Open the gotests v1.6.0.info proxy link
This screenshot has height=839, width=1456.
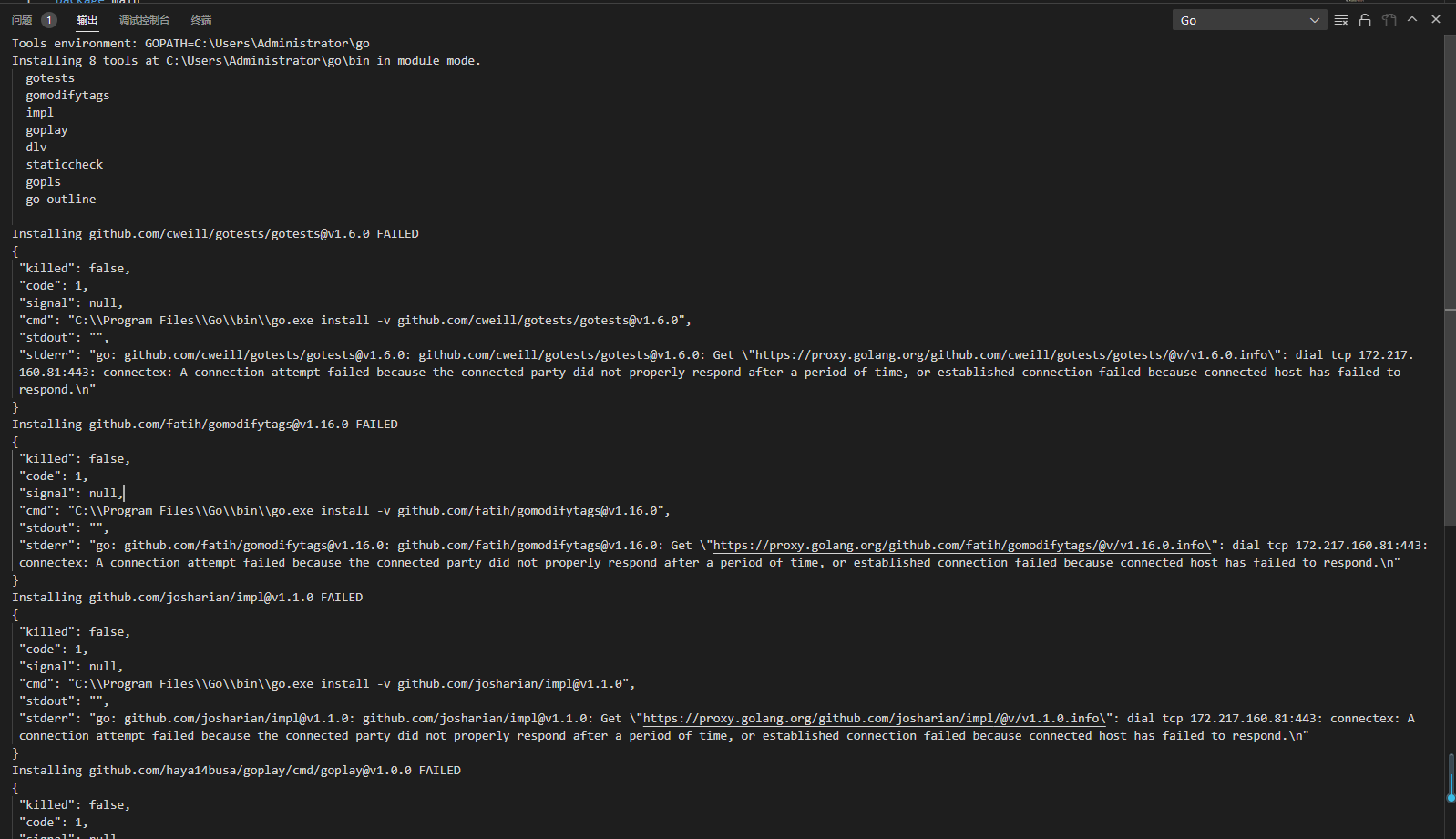[x=1014, y=355]
